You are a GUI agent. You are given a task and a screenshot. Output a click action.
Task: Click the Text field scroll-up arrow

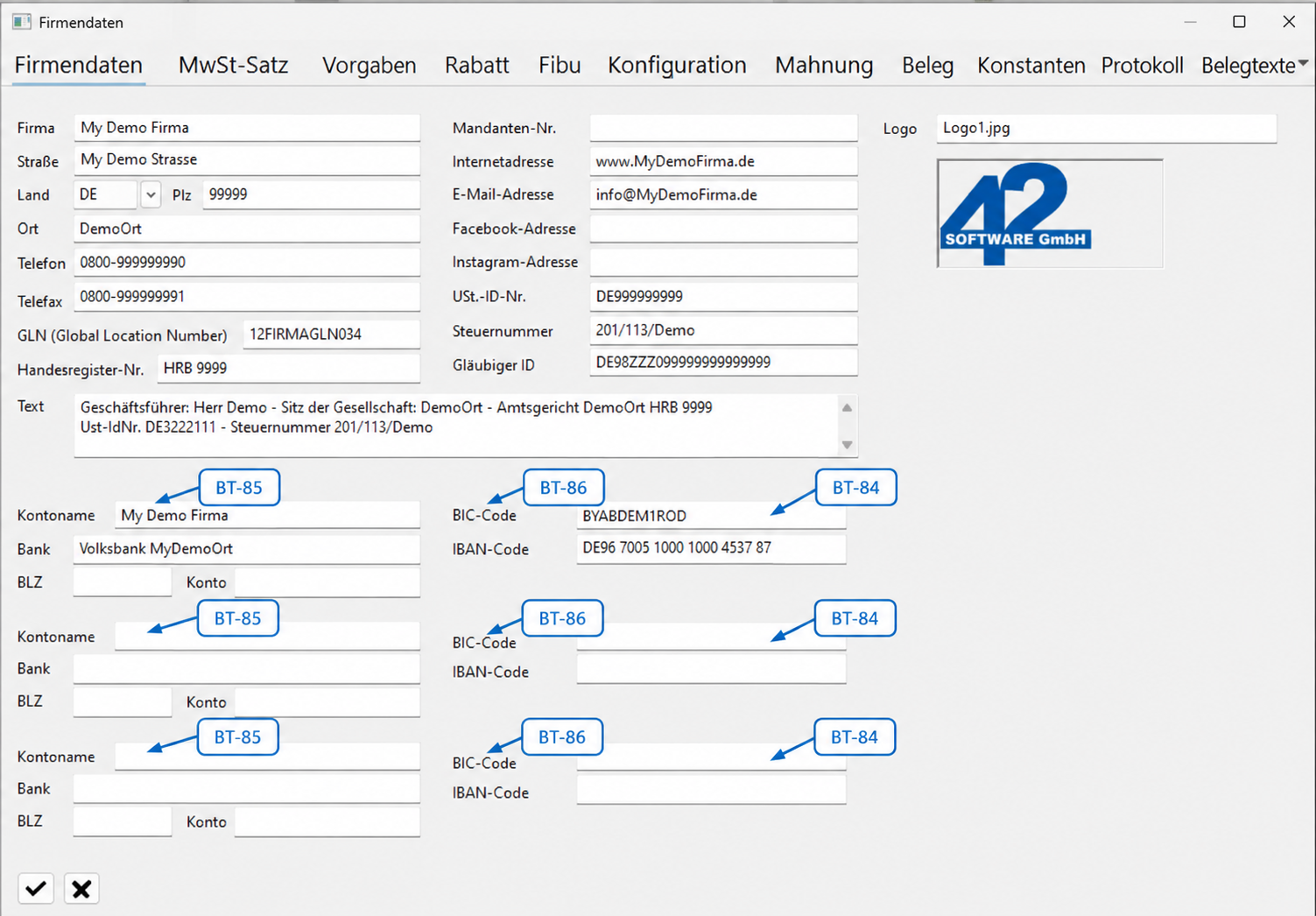[847, 408]
